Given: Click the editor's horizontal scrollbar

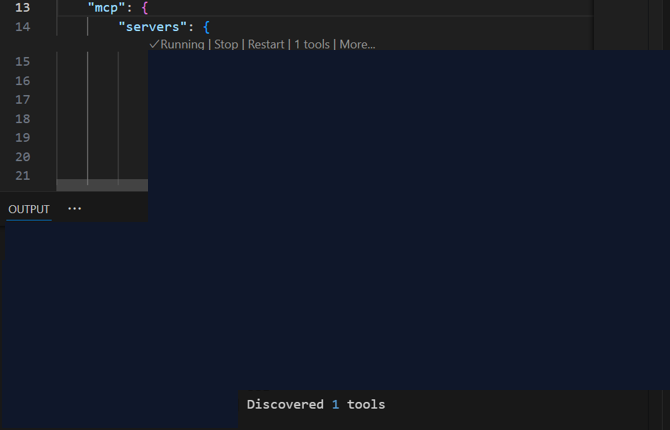Looking at the screenshot, I should click(x=101, y=185).
